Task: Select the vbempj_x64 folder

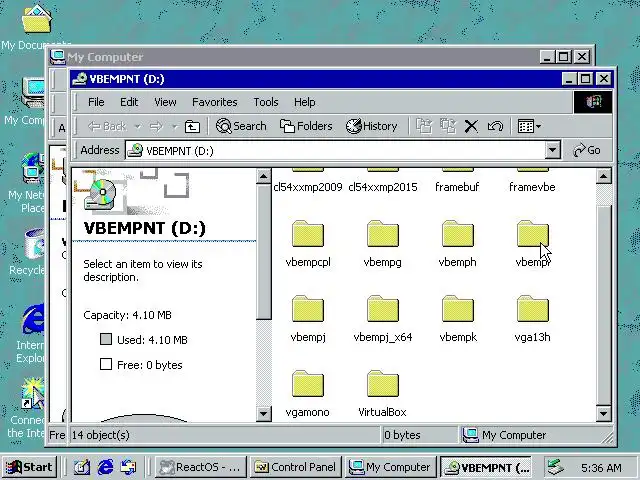Action: coord(382,319)
